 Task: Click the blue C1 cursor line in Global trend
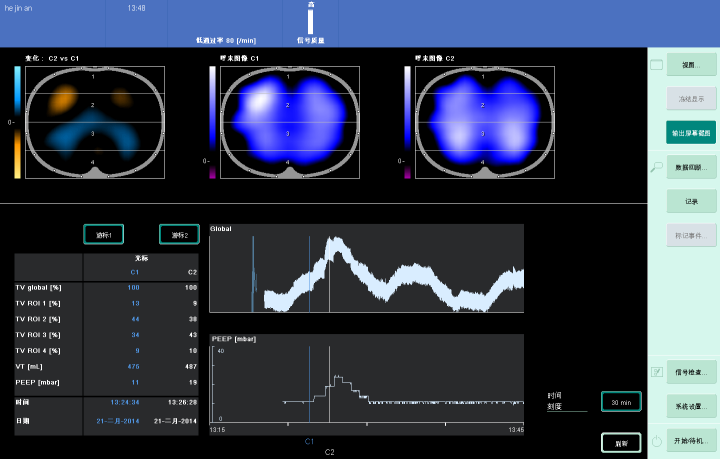(309, 274)
